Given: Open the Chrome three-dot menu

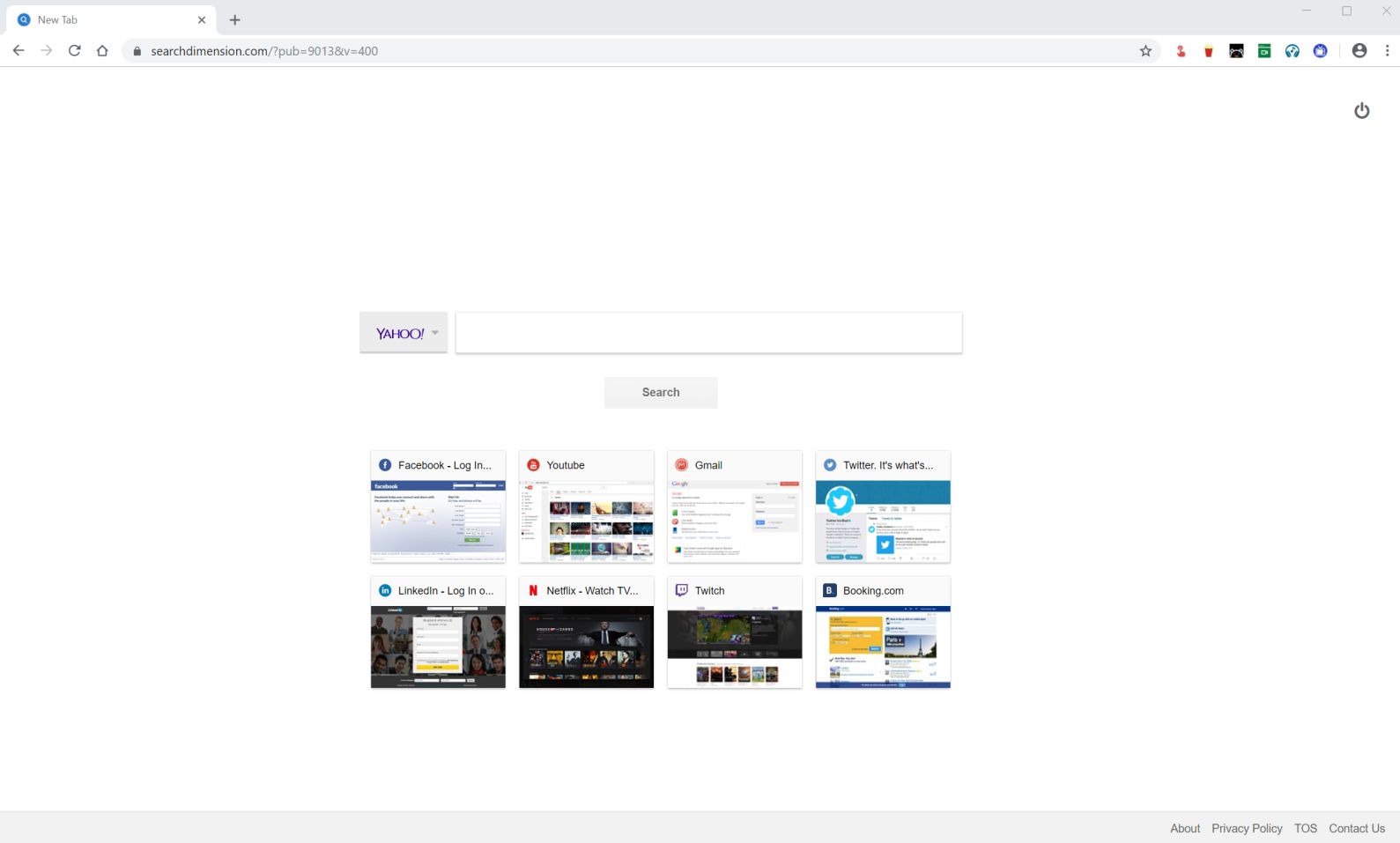Looking at the screenshot, I should (x=1387, y=51).
